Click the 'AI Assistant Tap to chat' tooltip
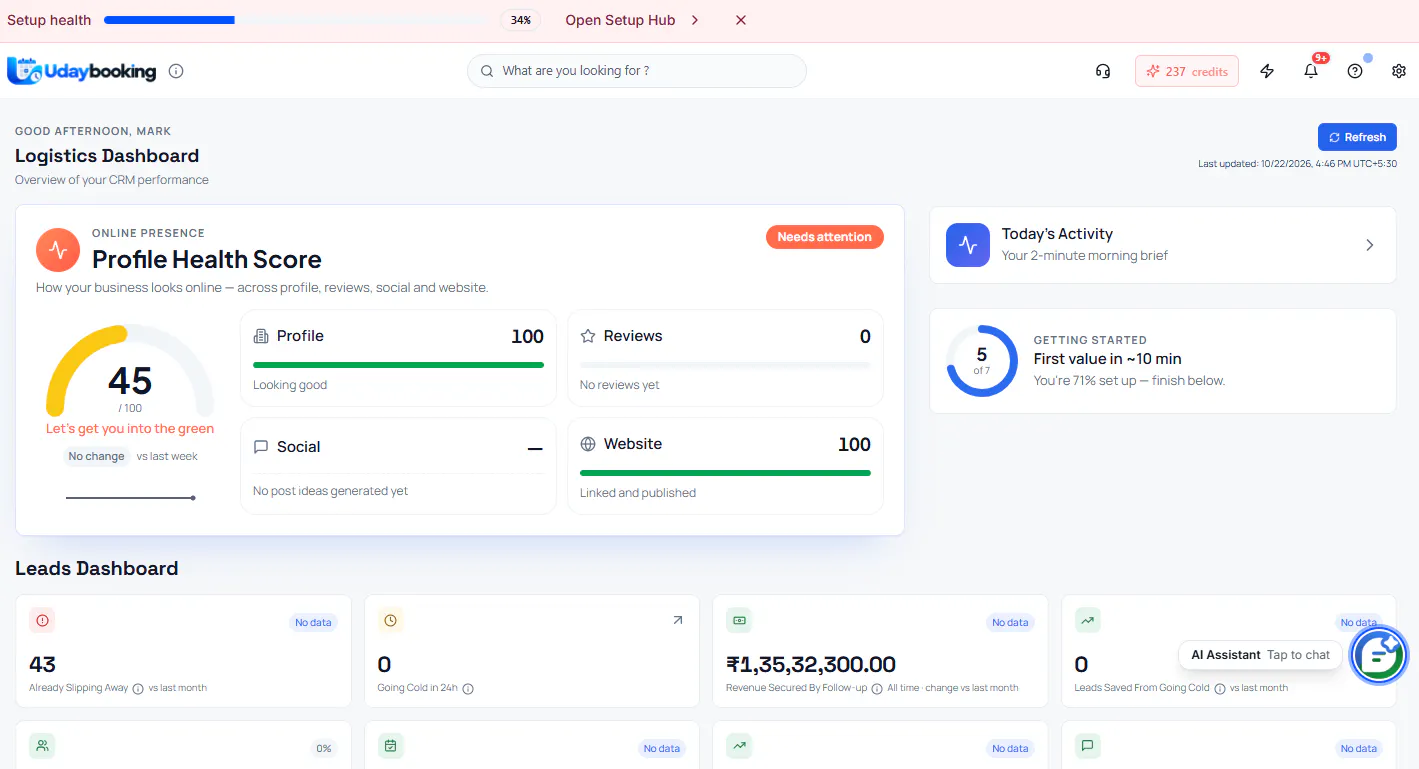1419x769 pixels. click(x=1260, y=655)
